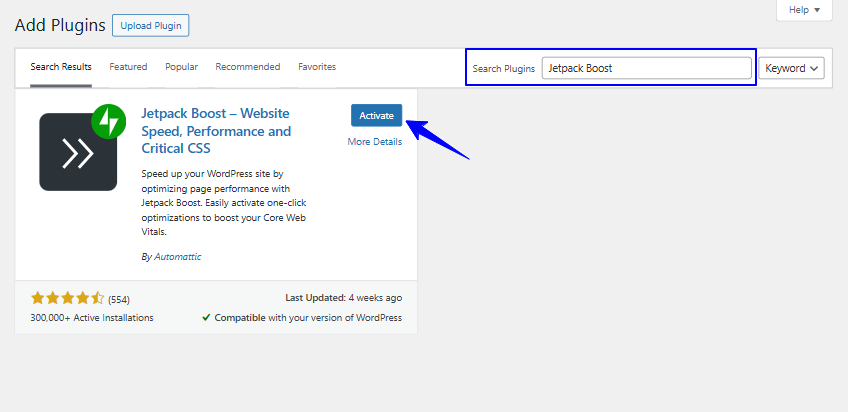
Task: Open the Automattic author link
Action: 178,257
